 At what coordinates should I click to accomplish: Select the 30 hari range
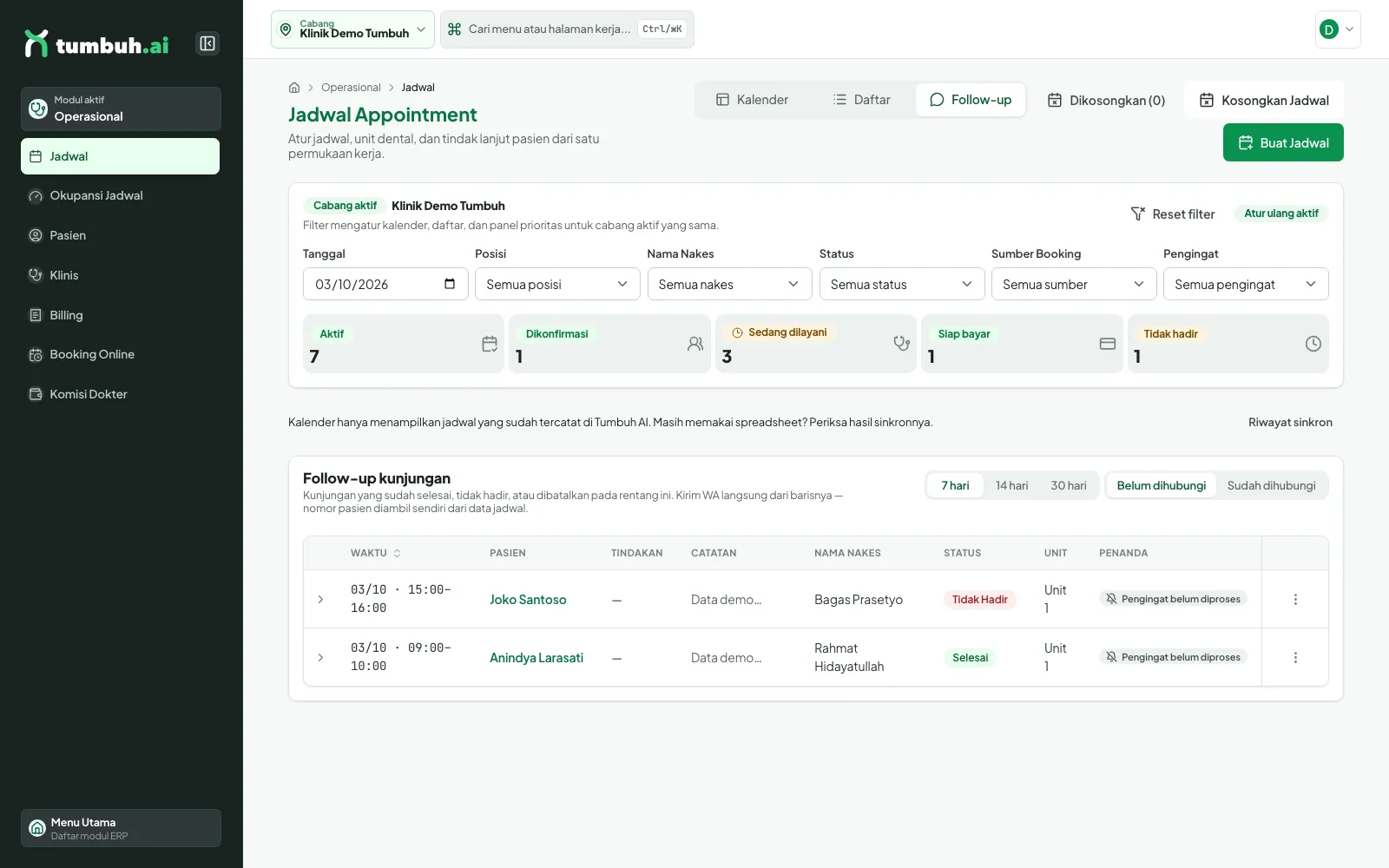(1069, 485)
